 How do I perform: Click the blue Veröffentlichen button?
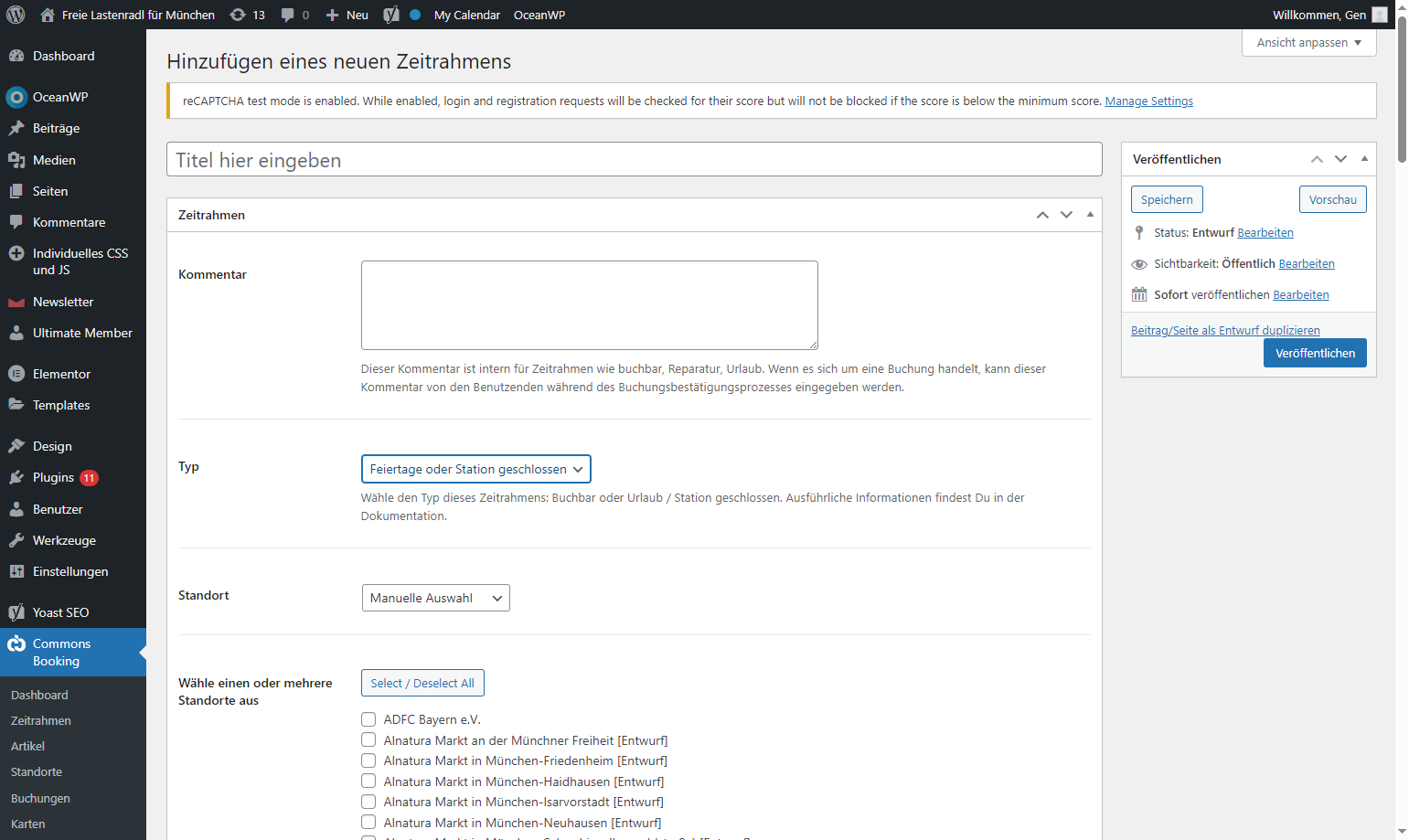pyautogui.click(x=1315, y=353)
